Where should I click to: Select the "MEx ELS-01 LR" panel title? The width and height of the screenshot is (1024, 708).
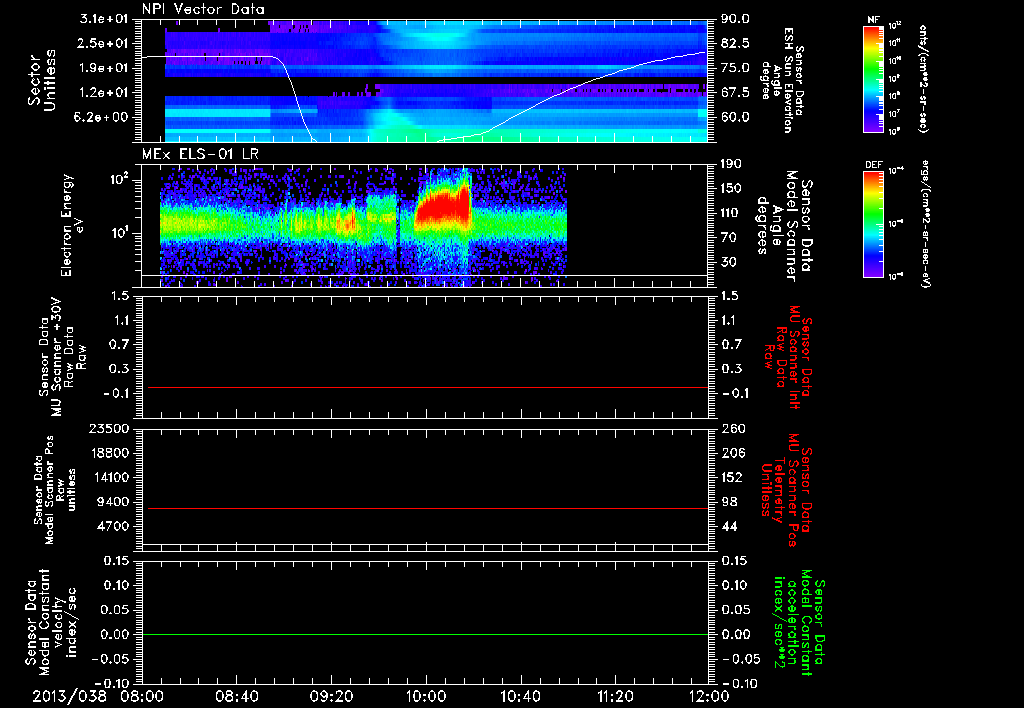(x=200, y=155)
